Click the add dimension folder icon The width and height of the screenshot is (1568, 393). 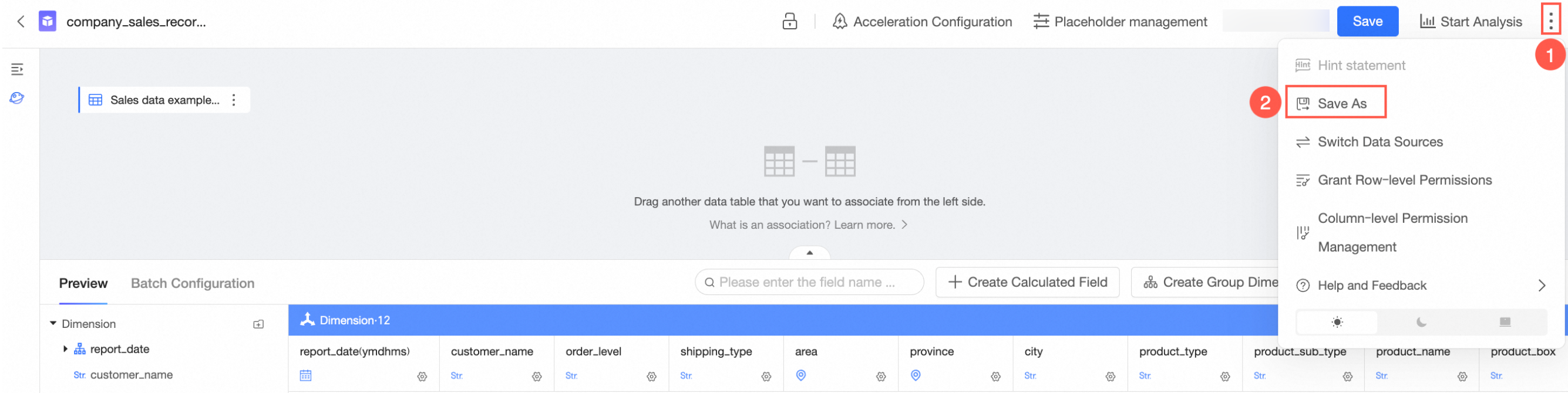point(259,324)
